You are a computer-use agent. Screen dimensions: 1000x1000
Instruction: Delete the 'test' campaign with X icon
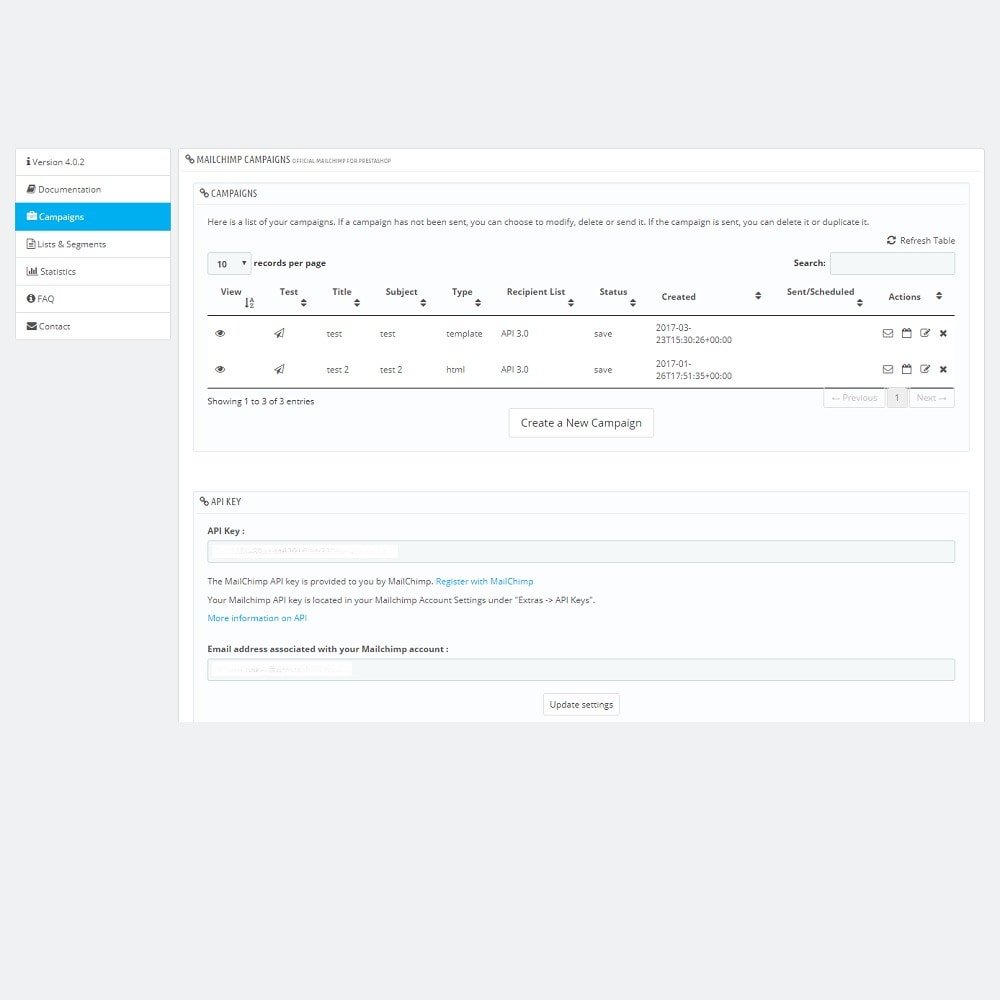pos(943,334)
